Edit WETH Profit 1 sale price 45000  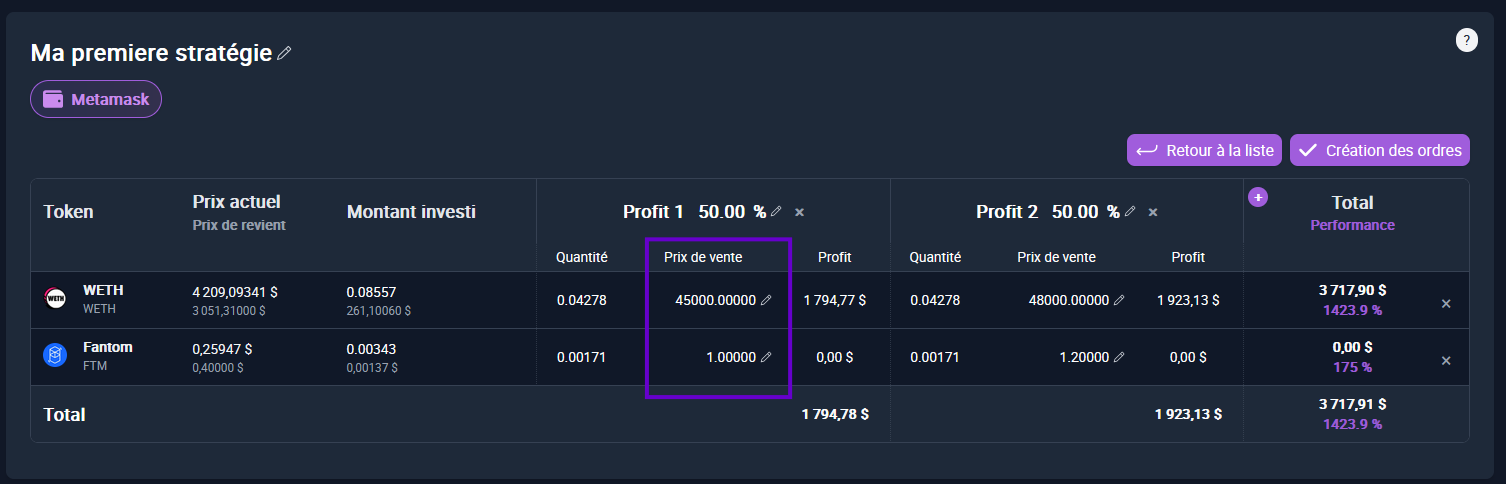tap(766, 300)
